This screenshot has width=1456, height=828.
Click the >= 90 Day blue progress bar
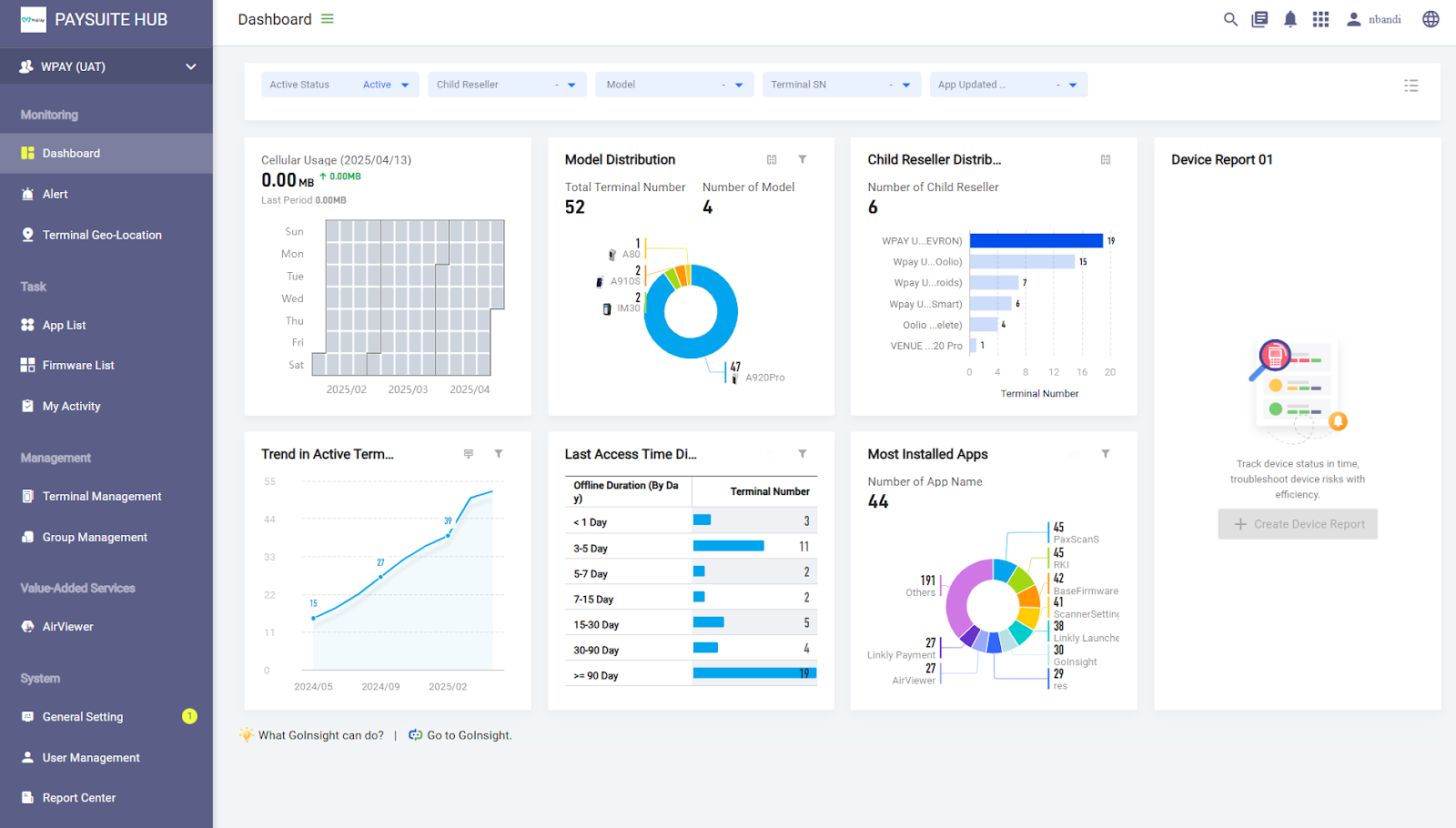(754, 673)
